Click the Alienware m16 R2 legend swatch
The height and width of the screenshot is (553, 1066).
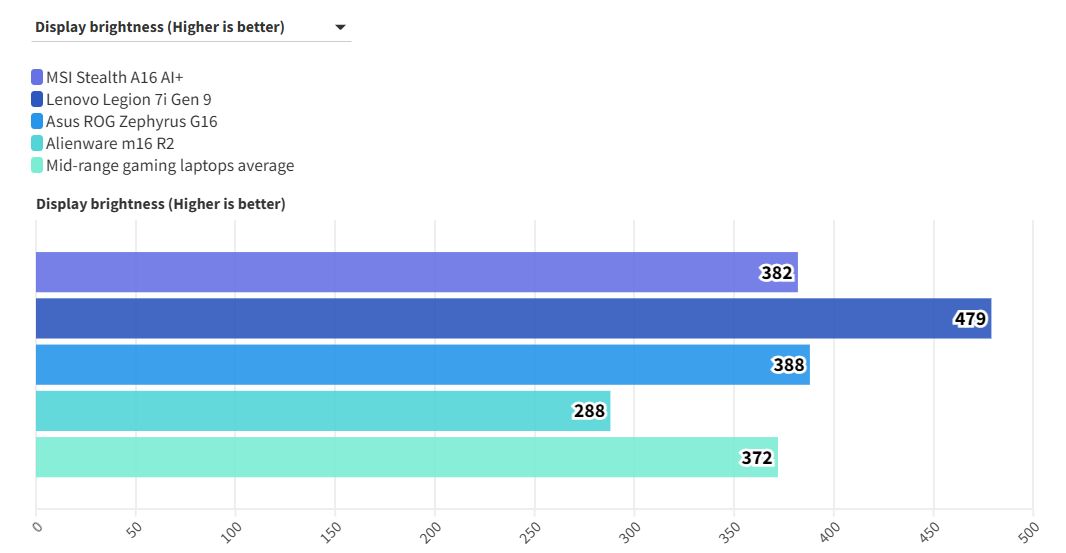click(37, 143)
